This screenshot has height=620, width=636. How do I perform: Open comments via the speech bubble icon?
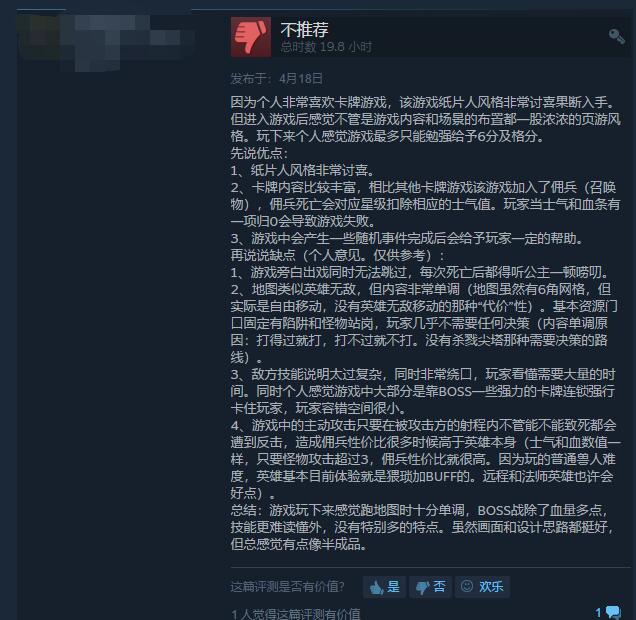[613, 612]
